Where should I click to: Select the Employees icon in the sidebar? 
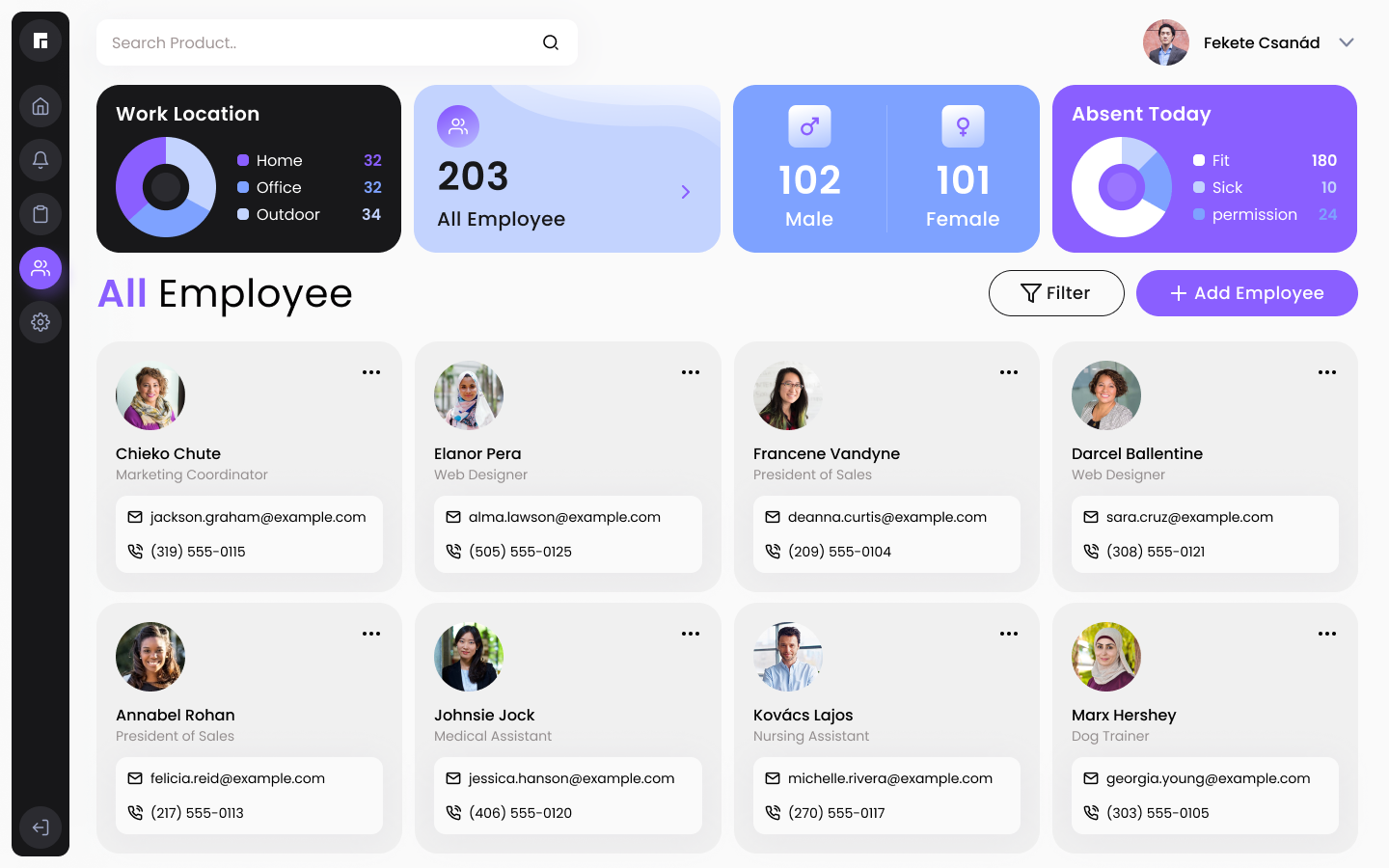coord(40,268)
